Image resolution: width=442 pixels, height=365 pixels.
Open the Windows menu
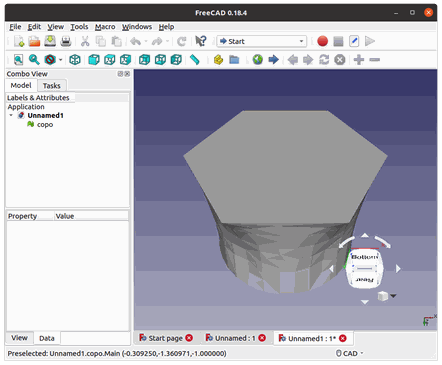click(137, 27)
